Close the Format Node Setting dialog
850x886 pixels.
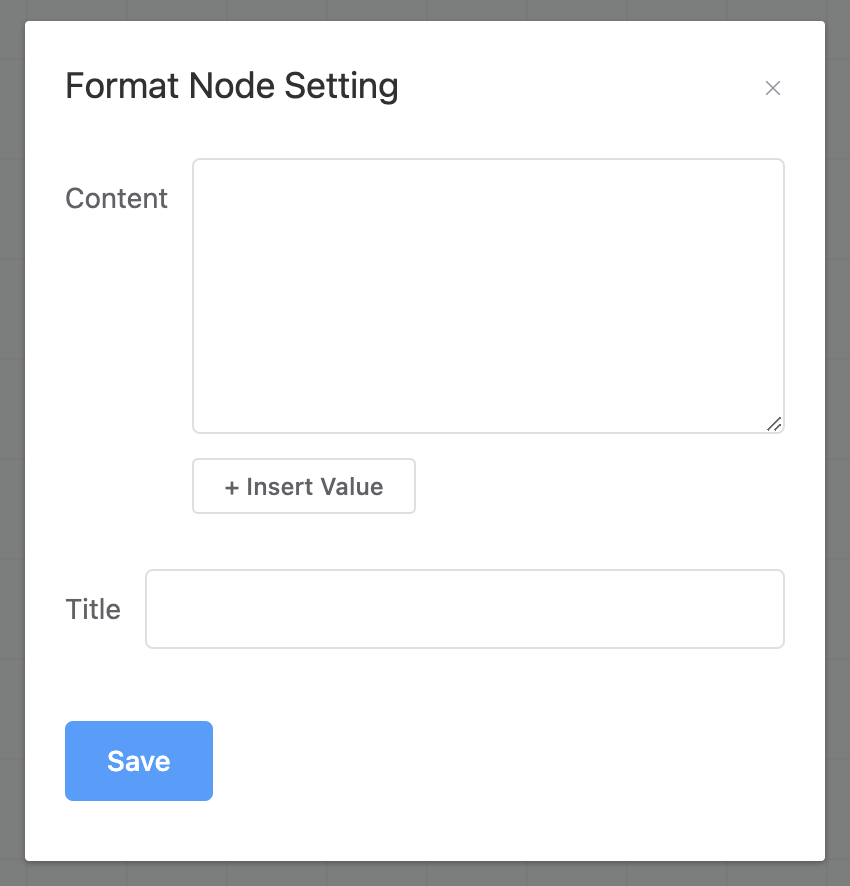coord(773,88)
